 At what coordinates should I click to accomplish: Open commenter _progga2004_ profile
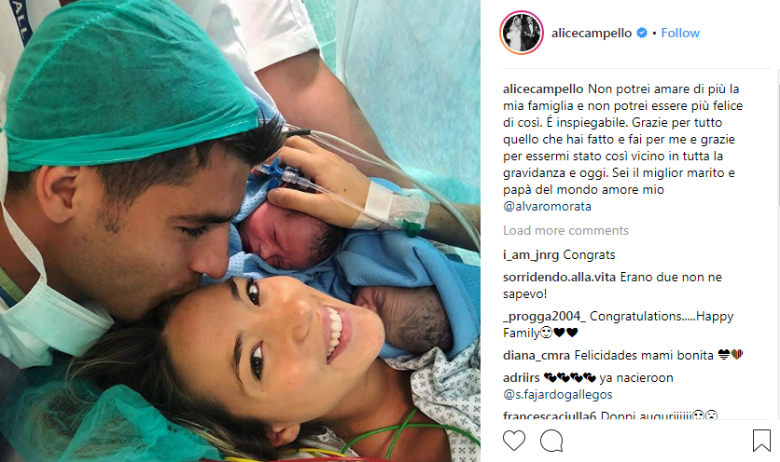(544, 316)
